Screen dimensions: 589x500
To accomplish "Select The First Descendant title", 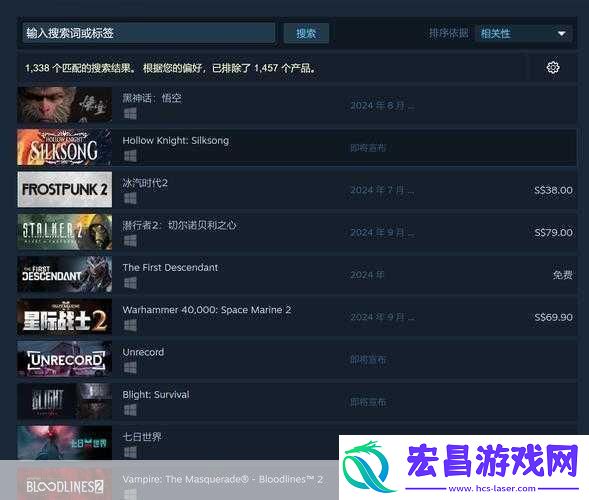I will point(170,267).
